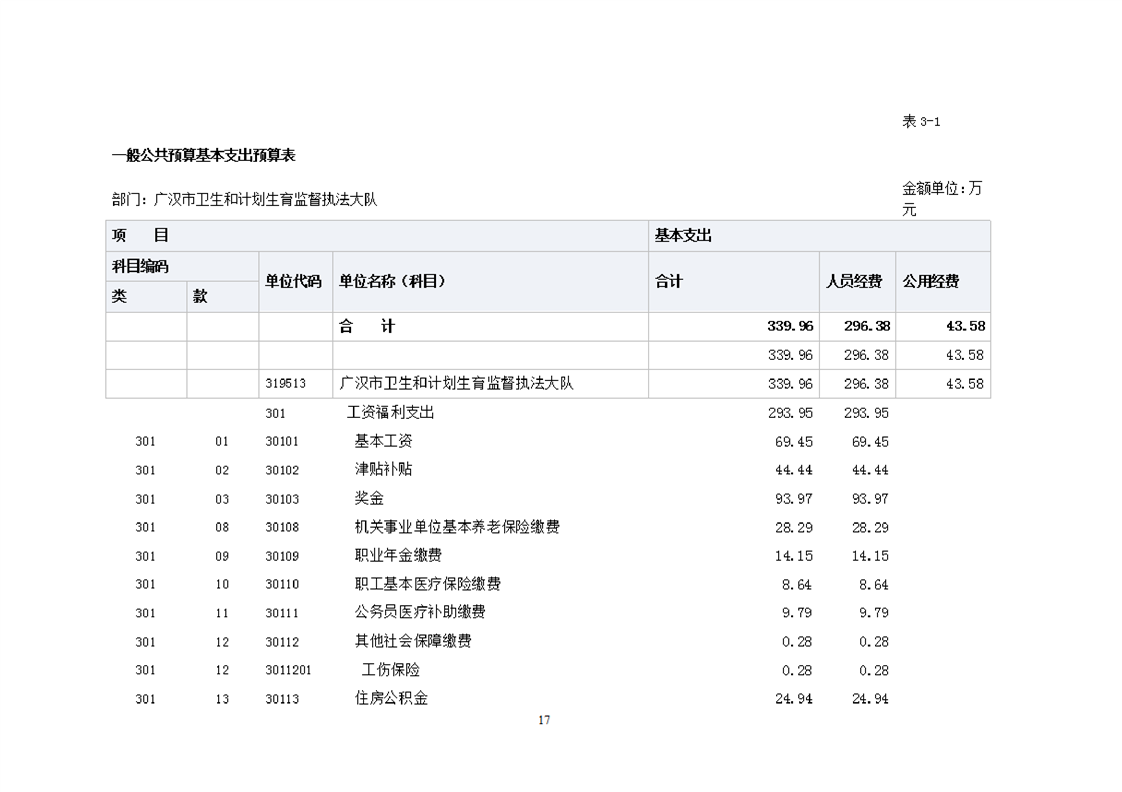The height and width of the screenshot is (792, 1122).
Task: Click the 职业年金缴费 row name
Action: 398,555
